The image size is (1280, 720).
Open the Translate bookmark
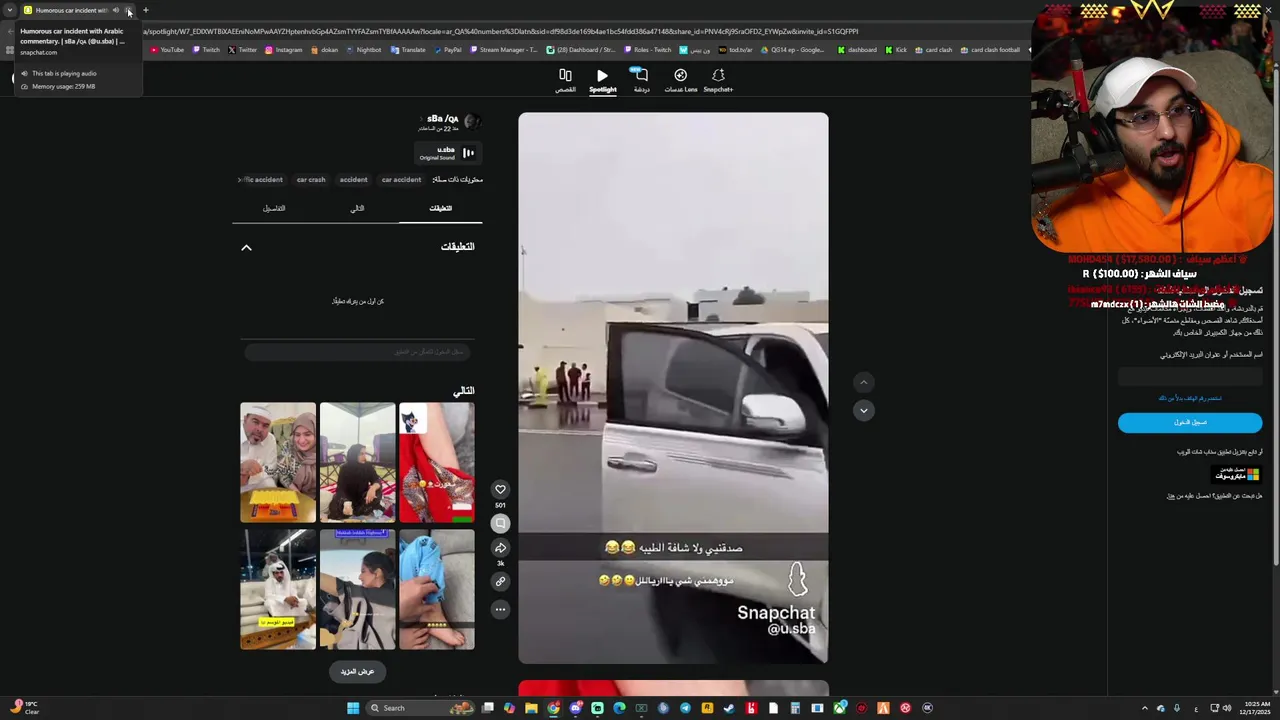(x=409, y=50)
